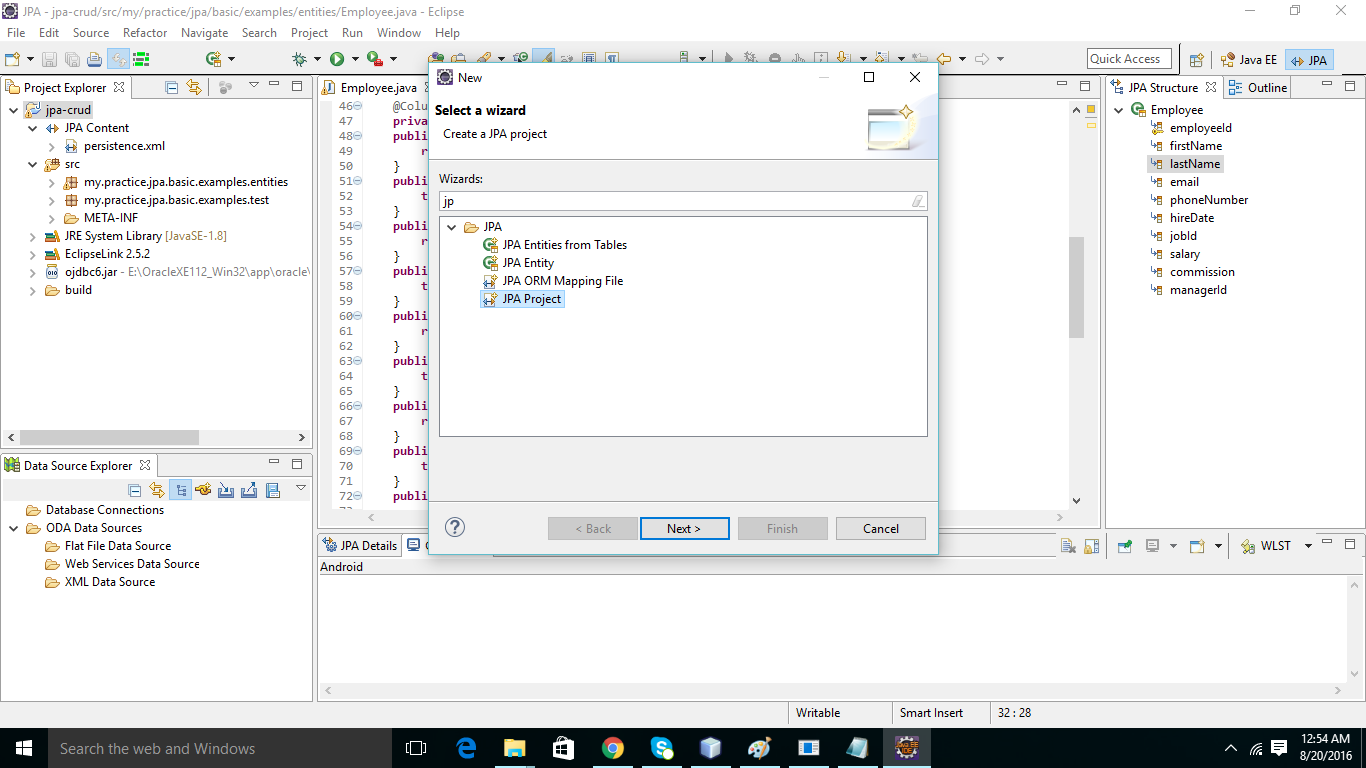Click the Run toolbar icon
1366x768 pixels.
[x=336, y=58]
